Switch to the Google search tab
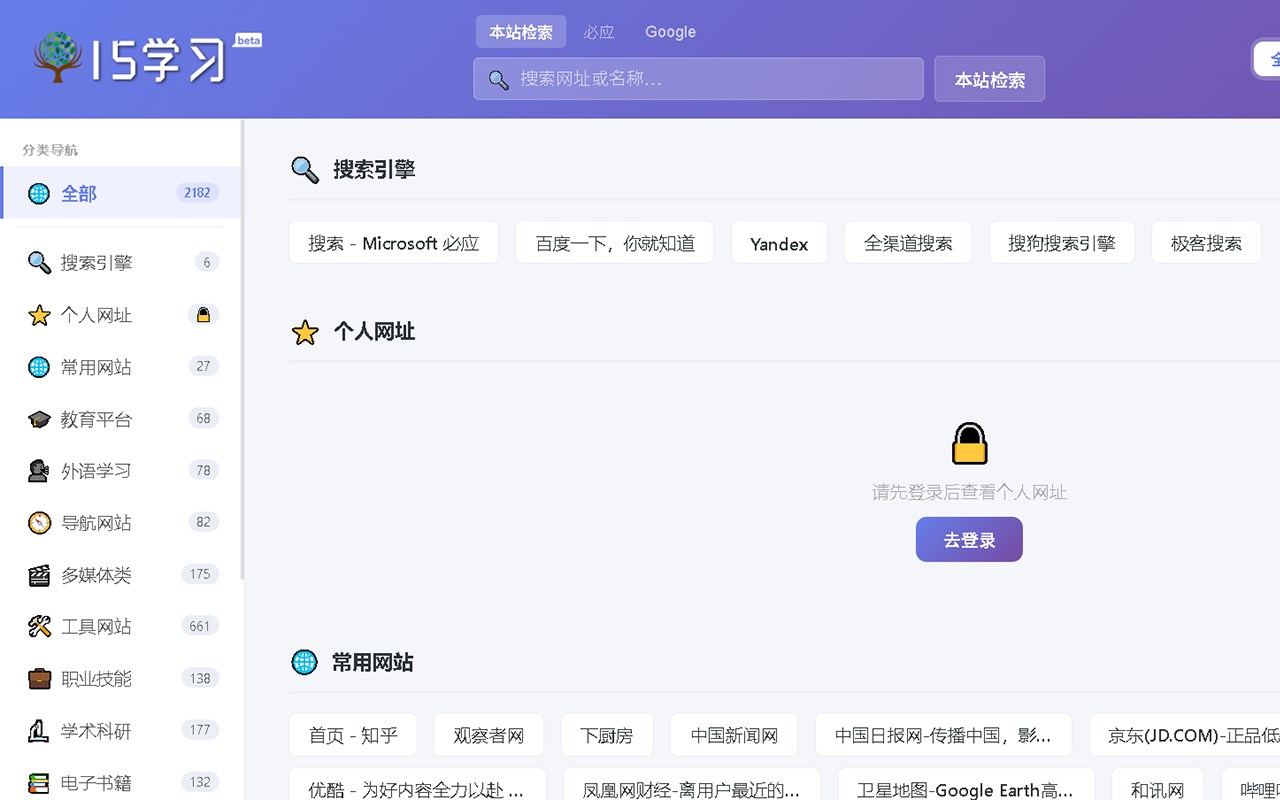1280x800 pixels. point(670,32)
